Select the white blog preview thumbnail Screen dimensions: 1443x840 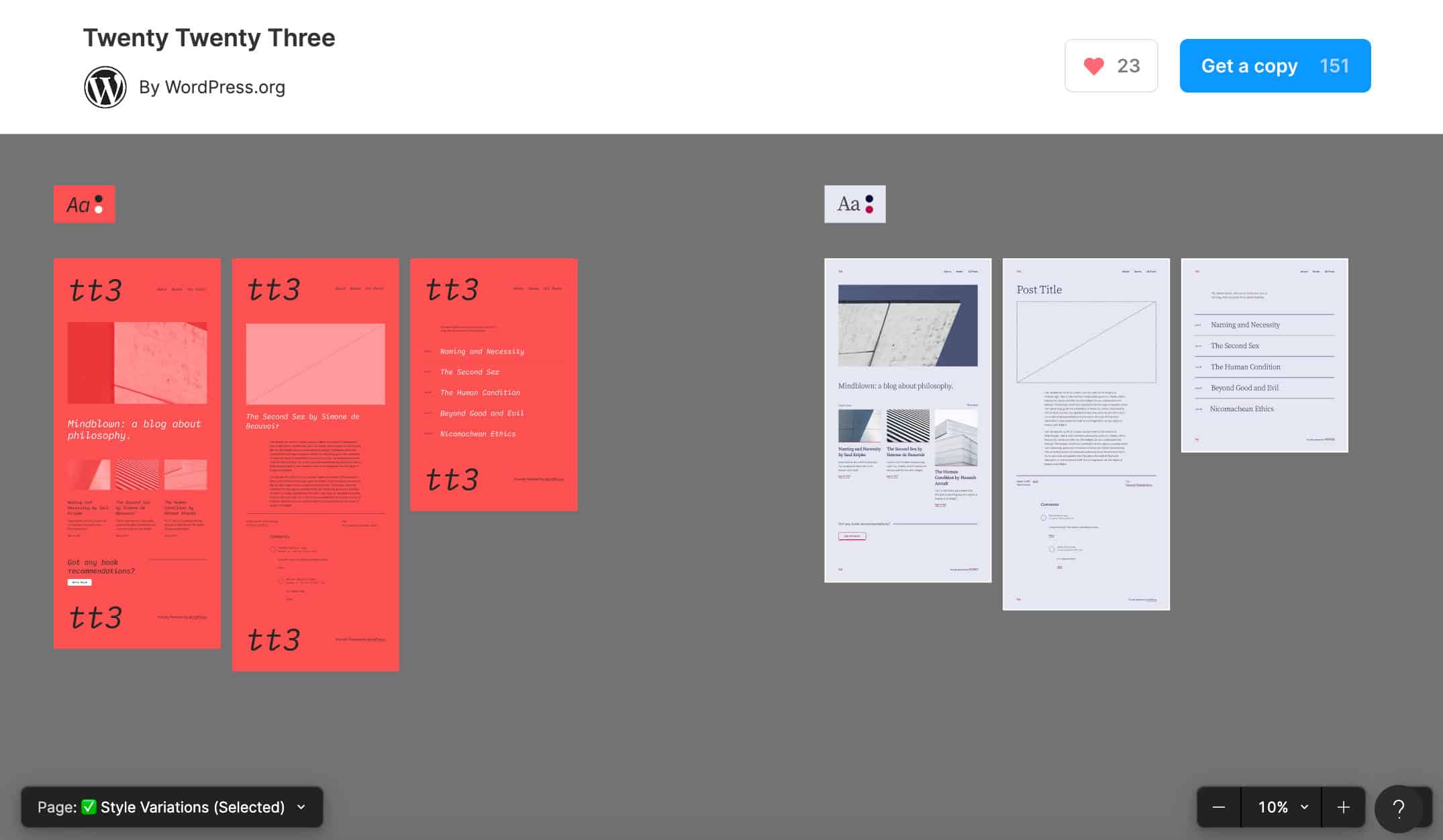coord(907,420)
